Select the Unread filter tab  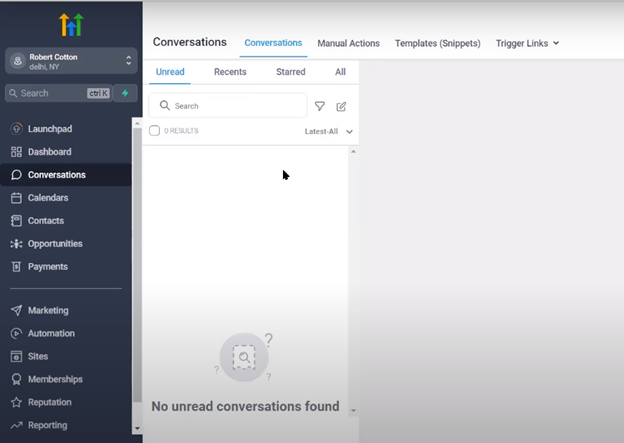[x=170, y=72]
